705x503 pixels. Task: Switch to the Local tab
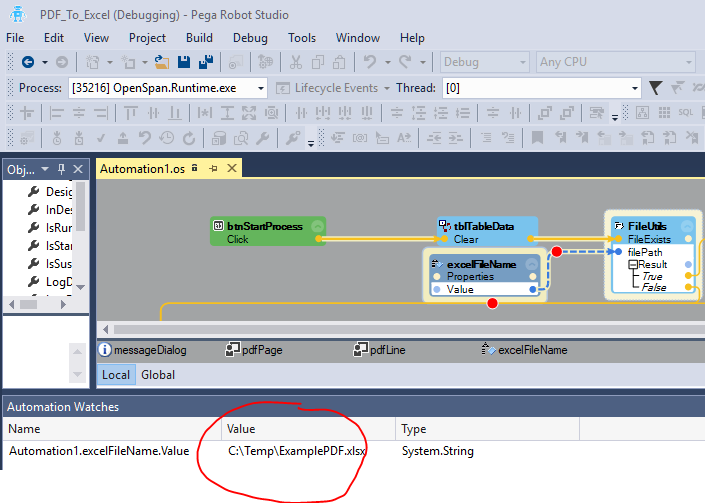tap(116, 375)
